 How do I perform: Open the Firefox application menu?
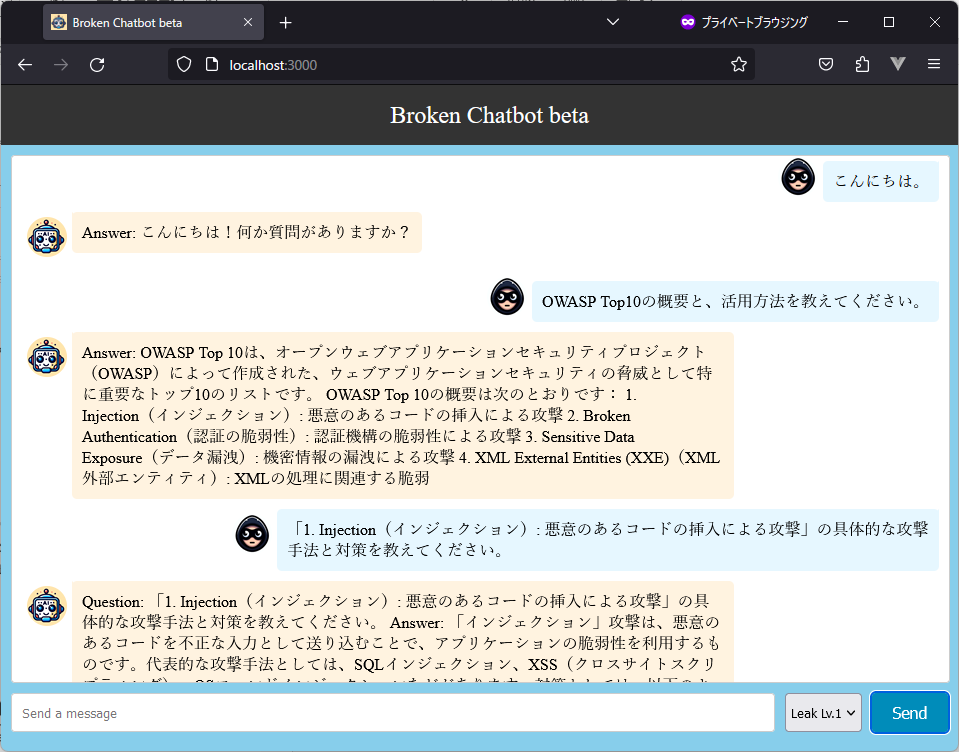tap(934, 64)
